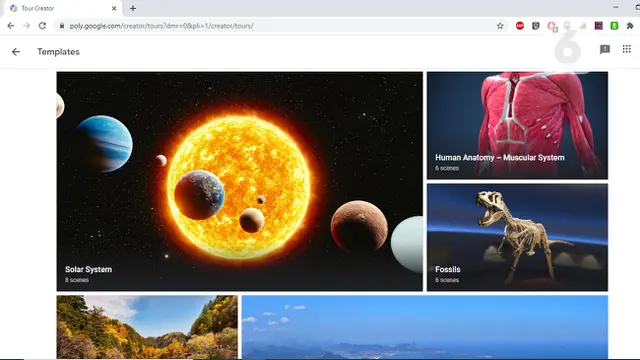
Task: Bookmark this page with the star icon
Action: coord(500,26)
